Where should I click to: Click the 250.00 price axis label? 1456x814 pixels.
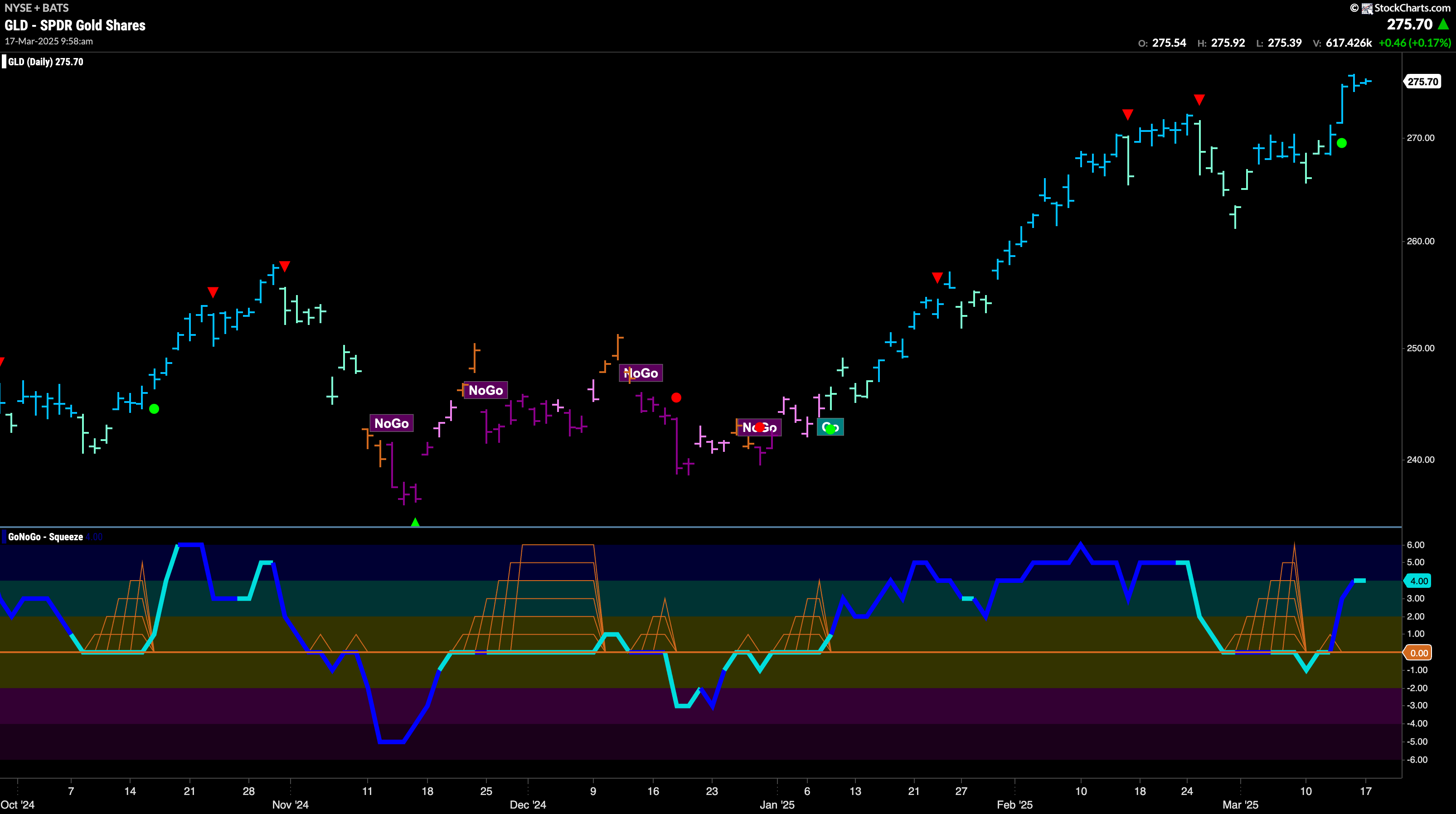click(x=1420, y=348)
